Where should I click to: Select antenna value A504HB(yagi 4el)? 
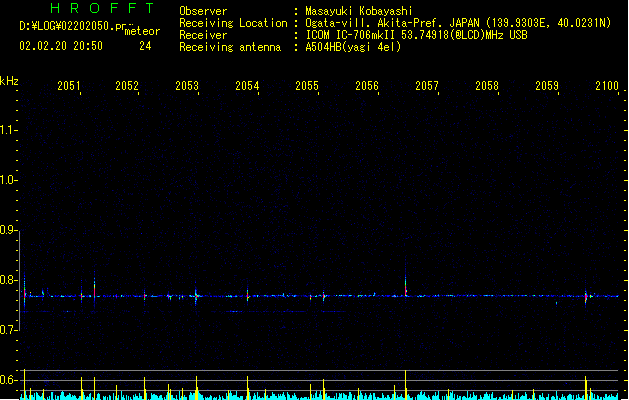click(x=353, y=47)
